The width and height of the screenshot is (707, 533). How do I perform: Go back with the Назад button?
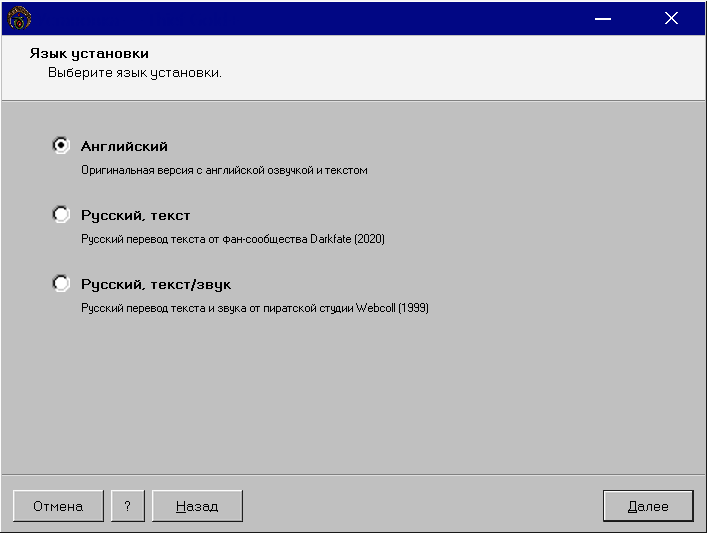(x=197, y=506)
